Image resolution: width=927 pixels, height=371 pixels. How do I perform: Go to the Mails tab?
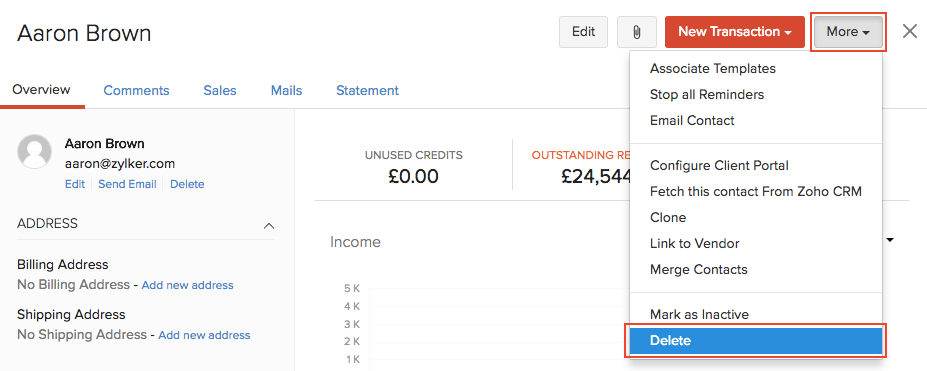(287, 90)
